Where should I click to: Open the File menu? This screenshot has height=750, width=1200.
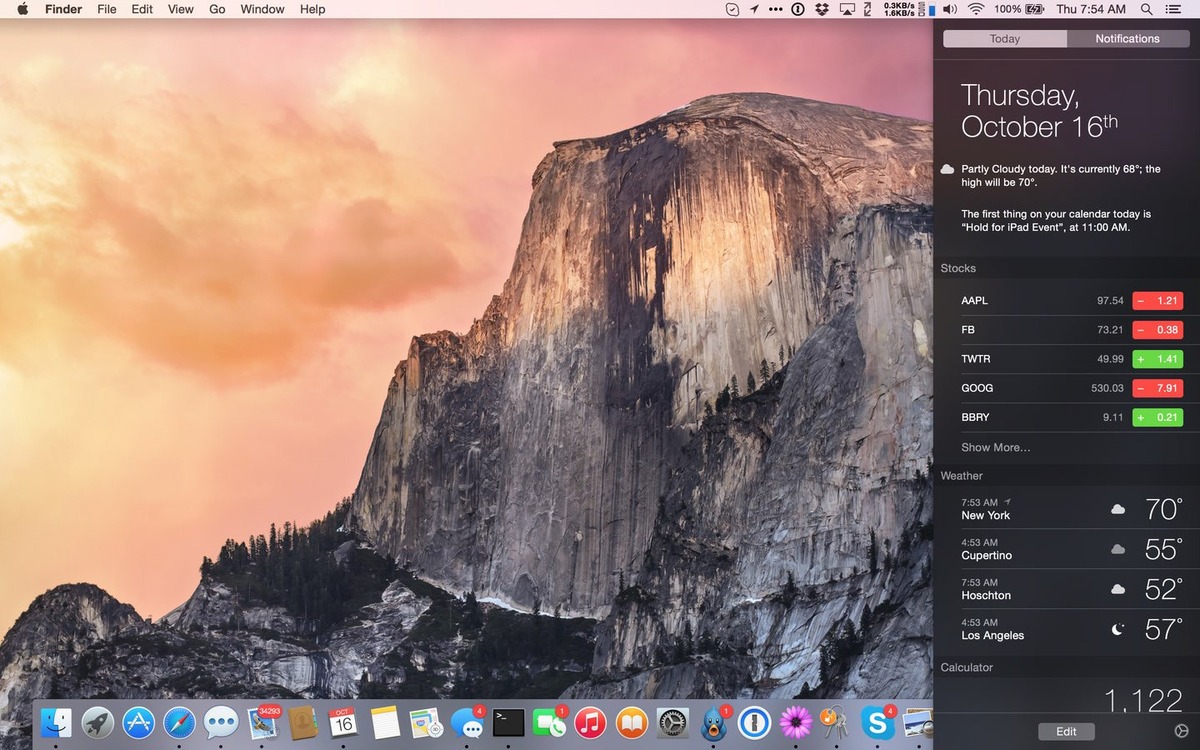[x=107, y=9]
